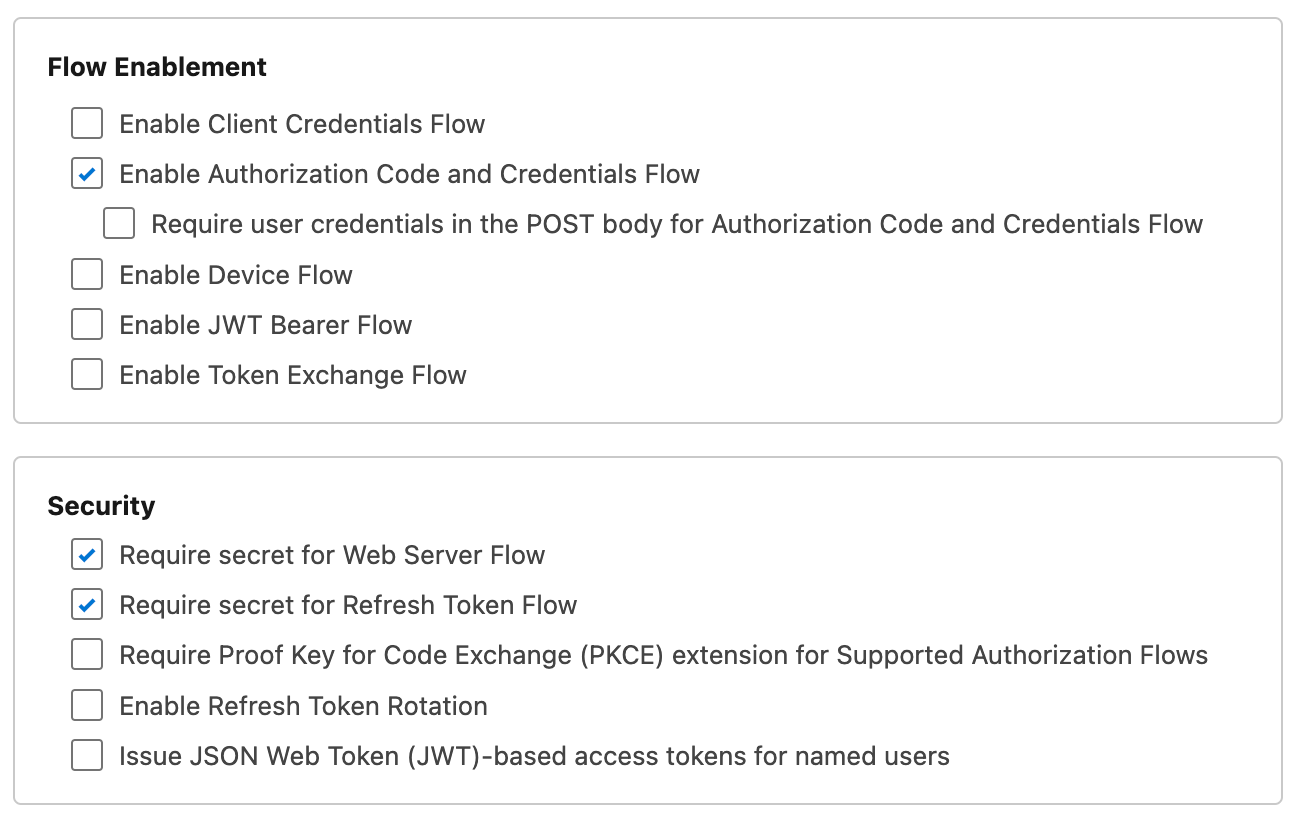Enable Token Exchange Flow

[87, 374]
